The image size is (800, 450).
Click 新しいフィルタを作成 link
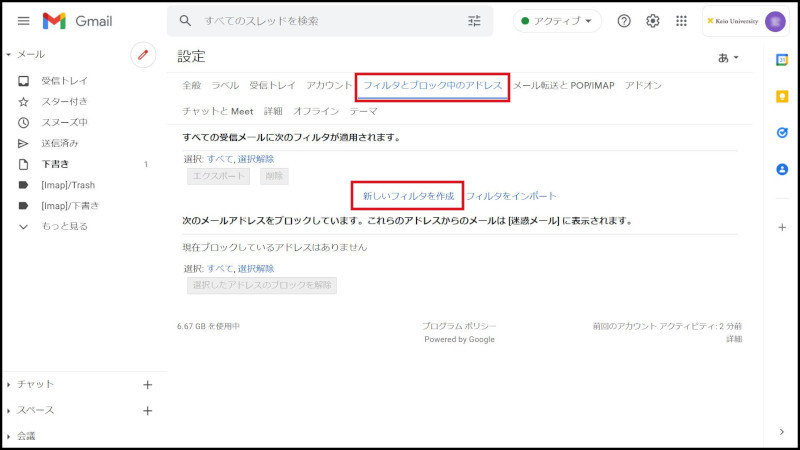coord(408,196)
